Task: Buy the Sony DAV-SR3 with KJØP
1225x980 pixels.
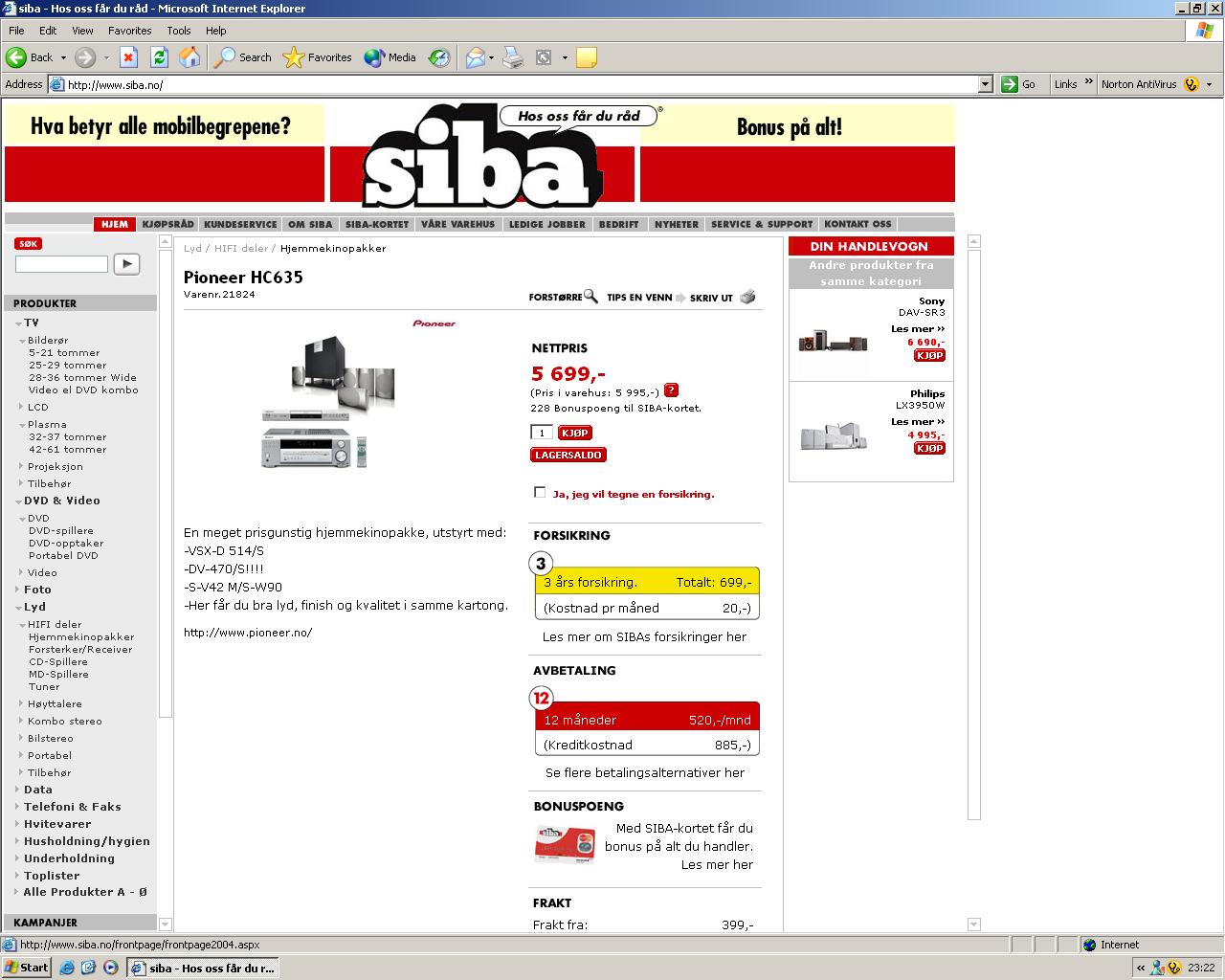Action: click(x=929, y=355)
